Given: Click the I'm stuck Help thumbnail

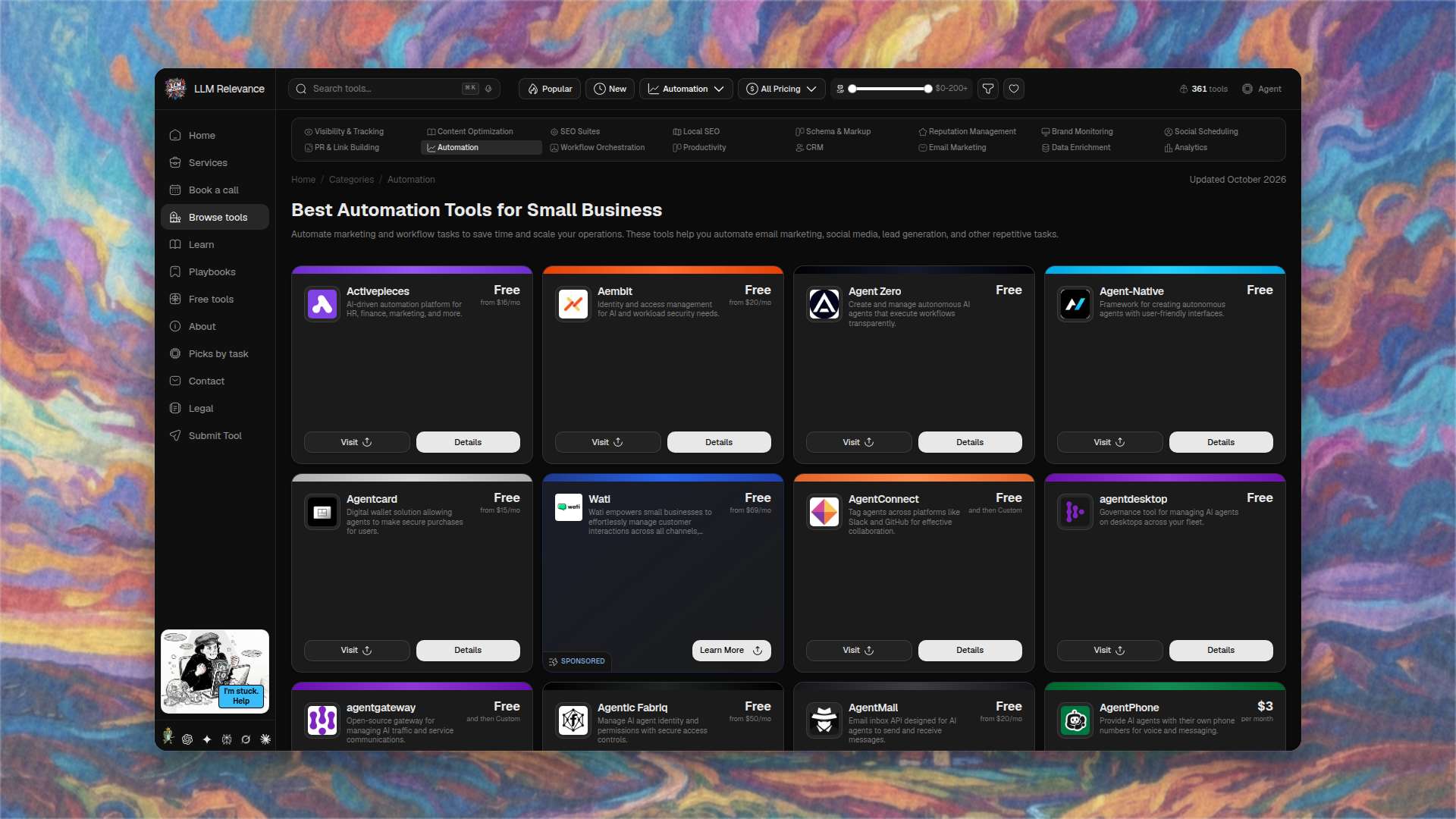Looking at the screenshot, I should point(215,671).
